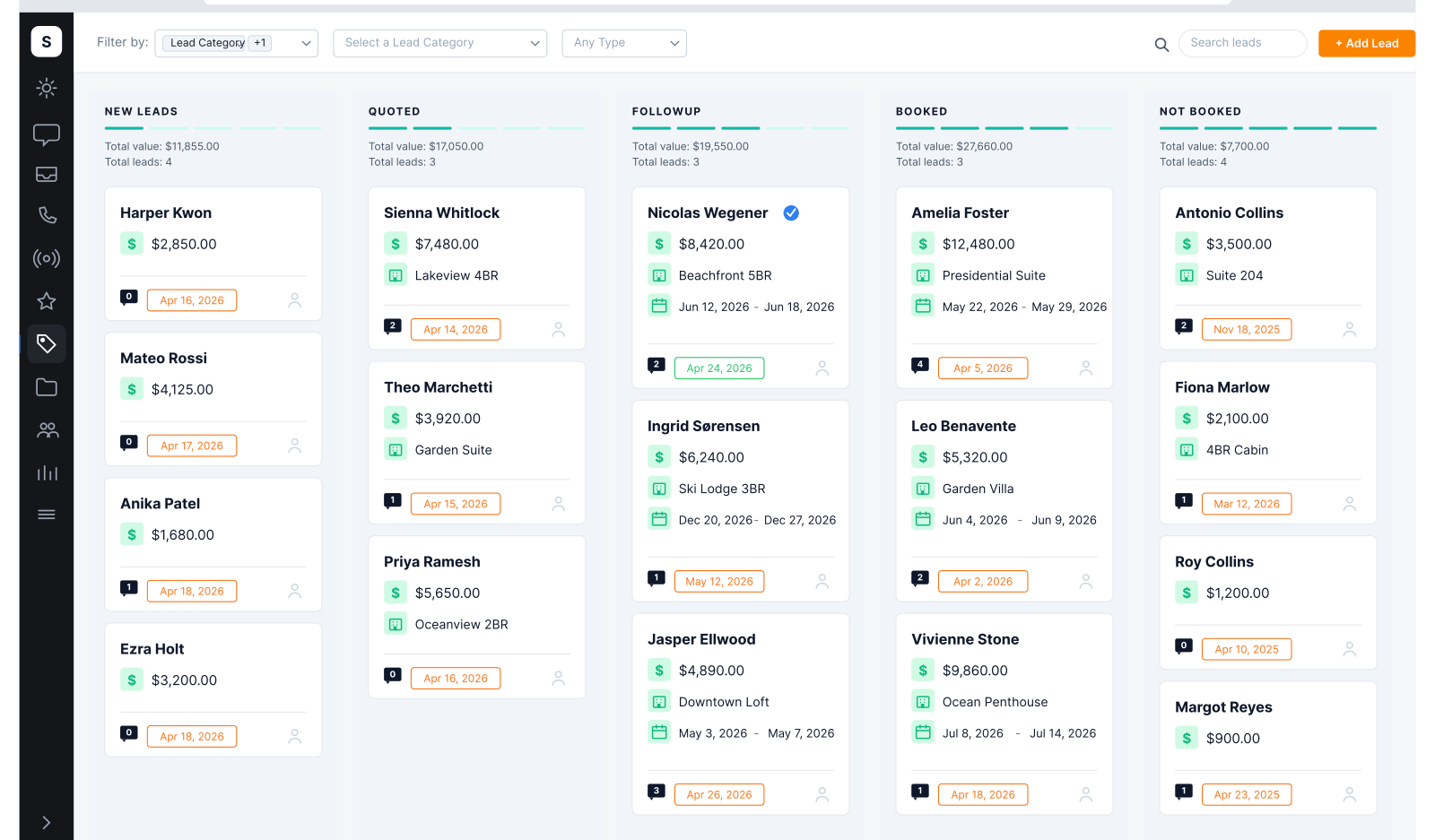The image size is (1435, 840).
Task: Open Margot Reyes lead name
Action: click(x=1223, y=707)
